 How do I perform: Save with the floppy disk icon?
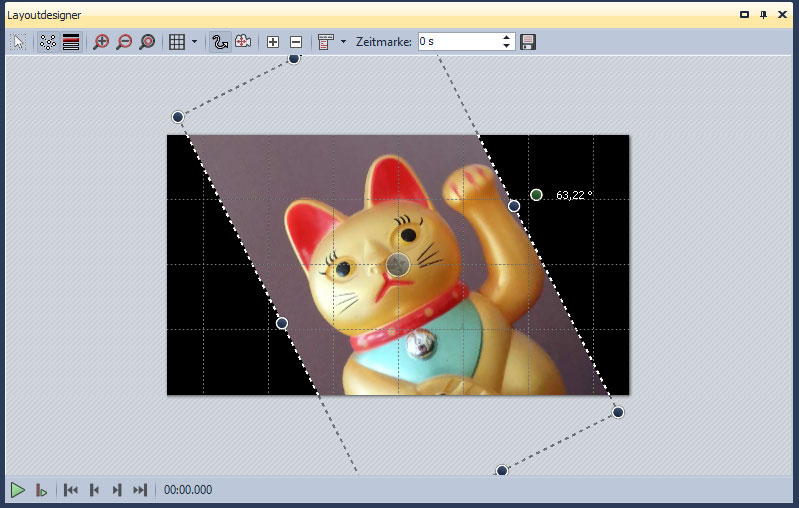(528, 42)
